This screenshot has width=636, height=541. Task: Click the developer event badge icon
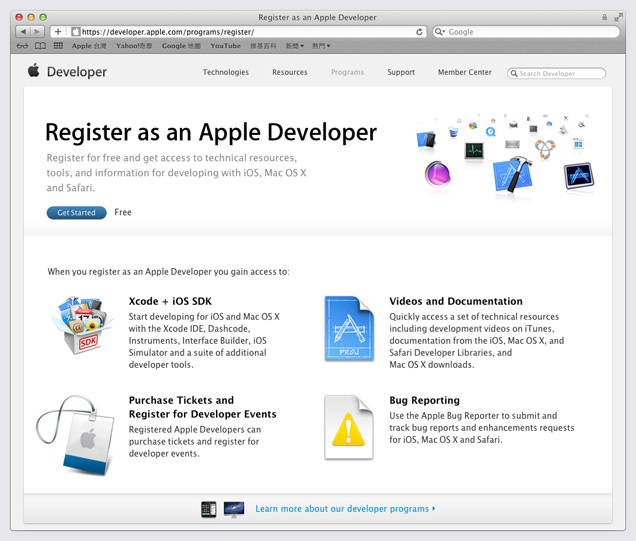point(76,435)
